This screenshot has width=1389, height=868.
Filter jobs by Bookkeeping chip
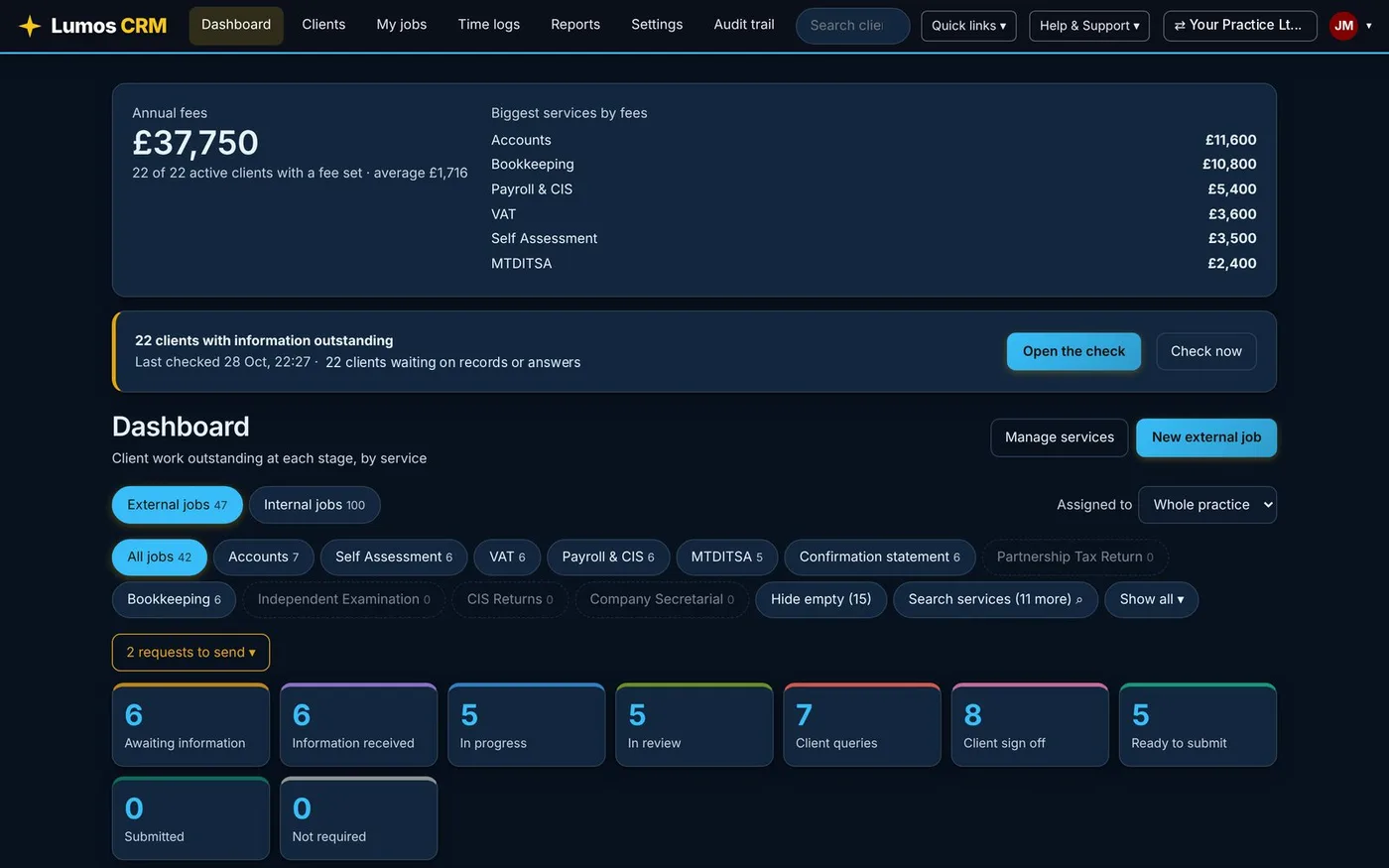[174, 600]
